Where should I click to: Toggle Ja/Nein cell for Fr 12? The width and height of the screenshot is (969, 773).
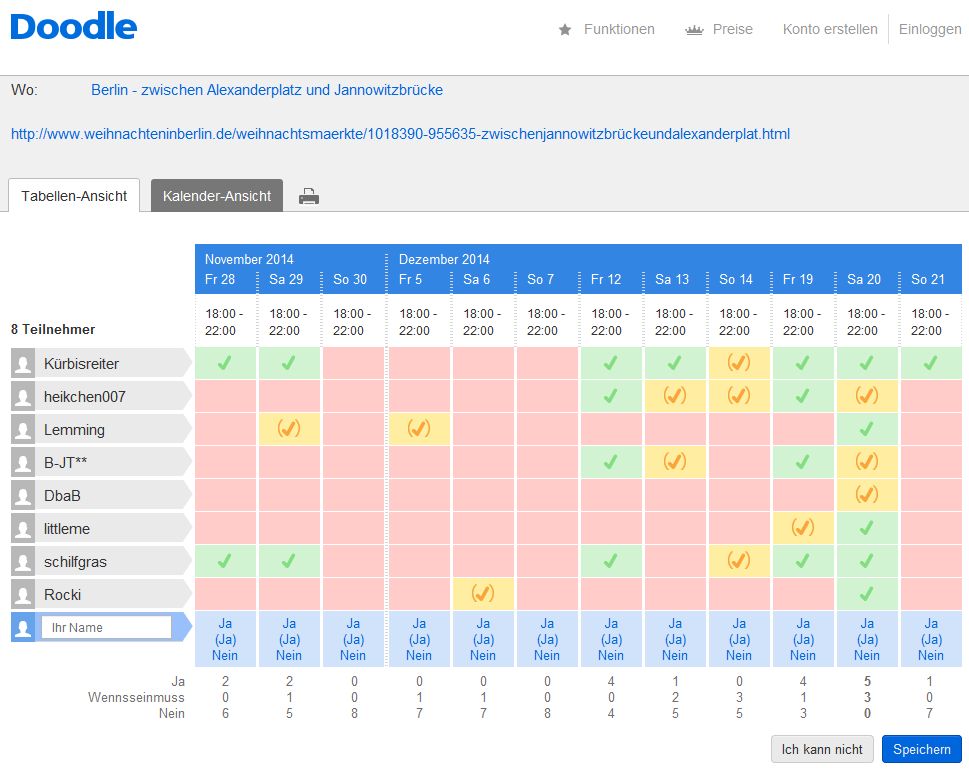point(610,639)
